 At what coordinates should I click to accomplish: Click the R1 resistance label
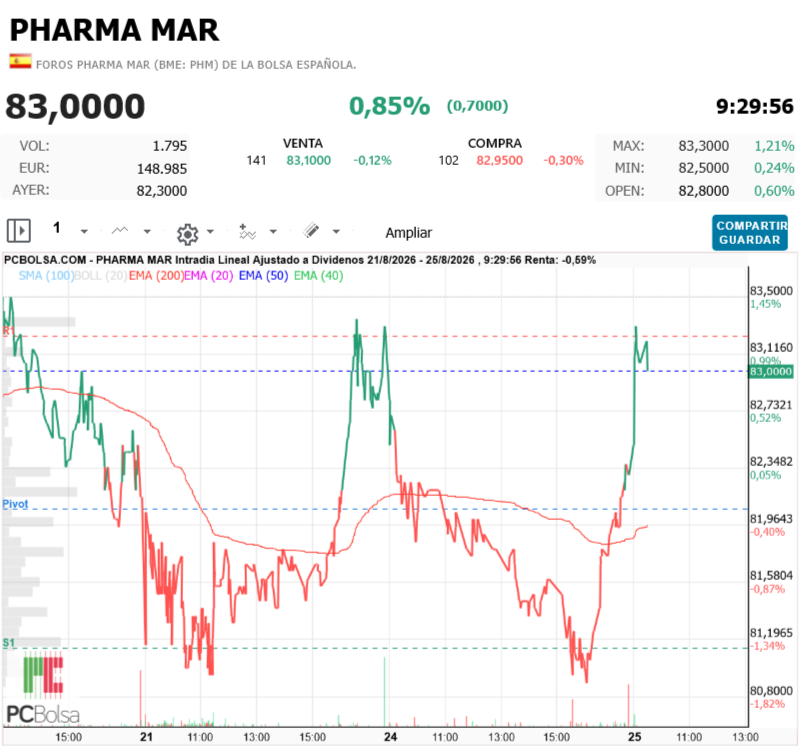(8, 330)
